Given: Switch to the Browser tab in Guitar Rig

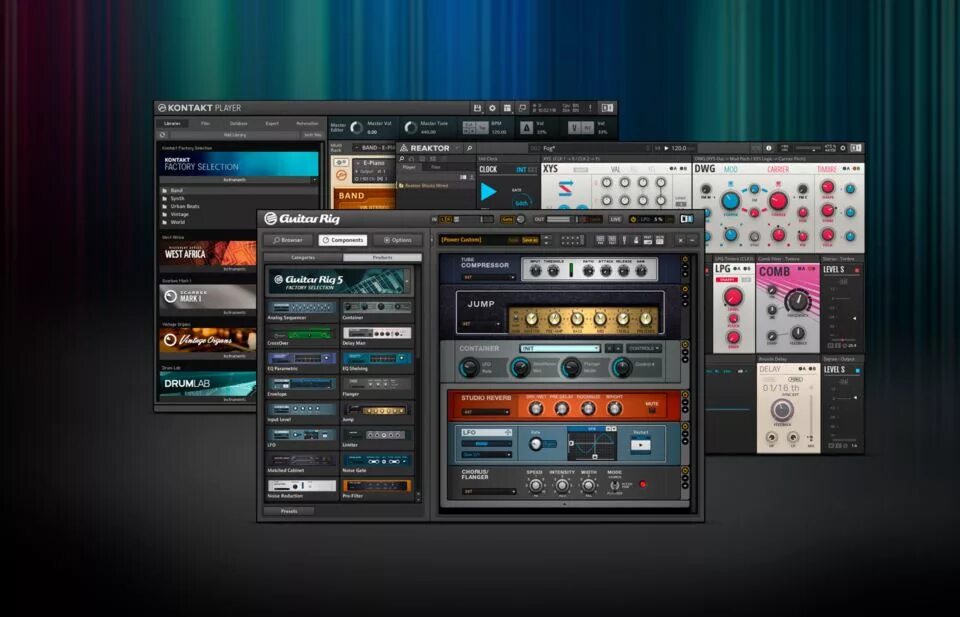Looking at the screenshot, I should [288, 240].
